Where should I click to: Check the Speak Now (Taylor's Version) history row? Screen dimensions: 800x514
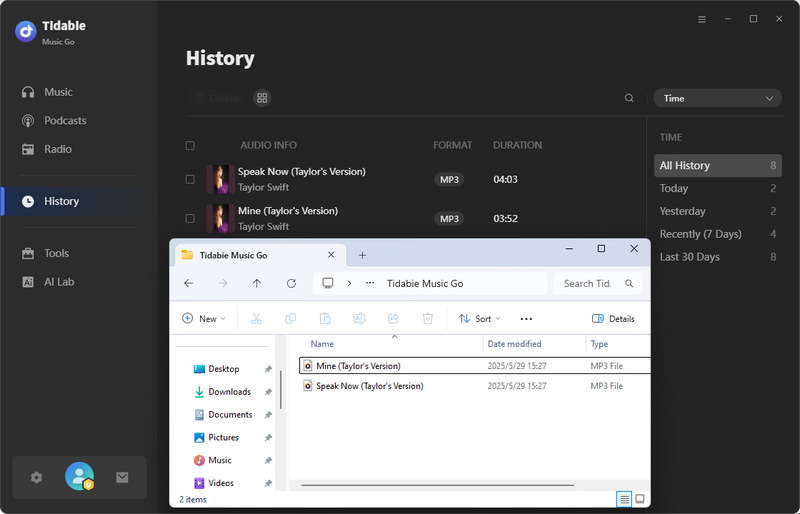(190, 180)
